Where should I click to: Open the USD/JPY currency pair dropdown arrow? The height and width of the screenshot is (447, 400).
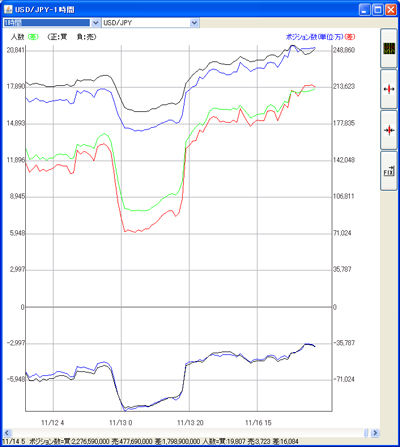194,23
